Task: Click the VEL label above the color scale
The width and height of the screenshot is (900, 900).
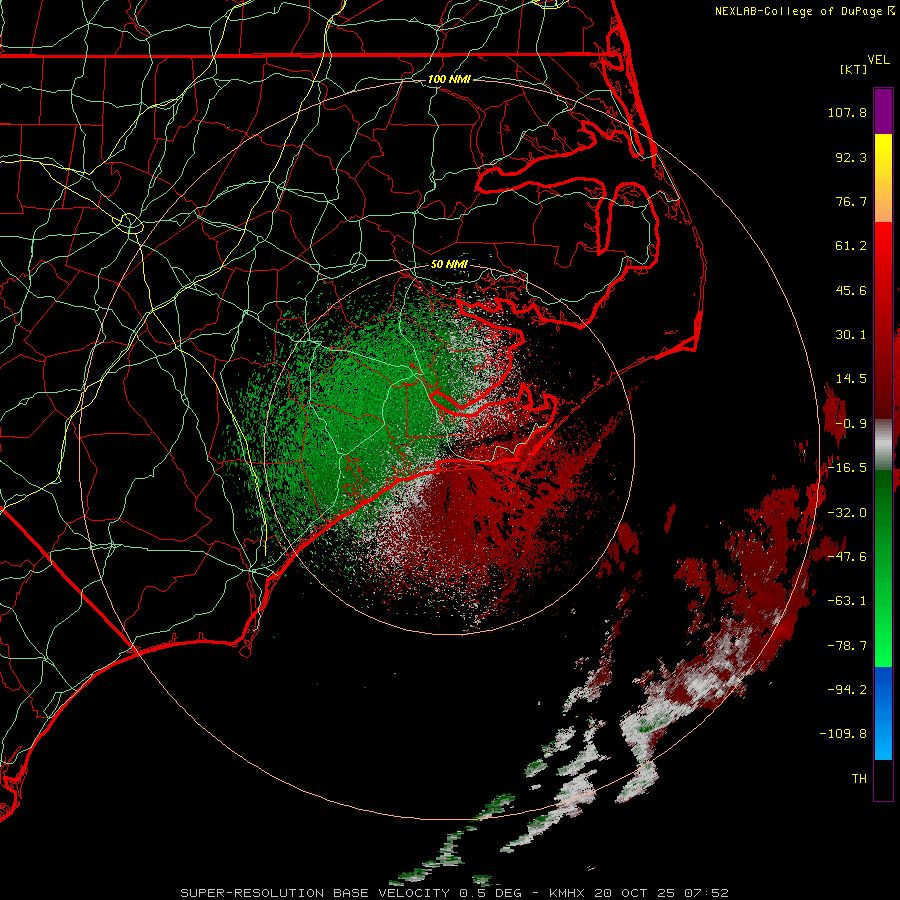Action: 878,60
